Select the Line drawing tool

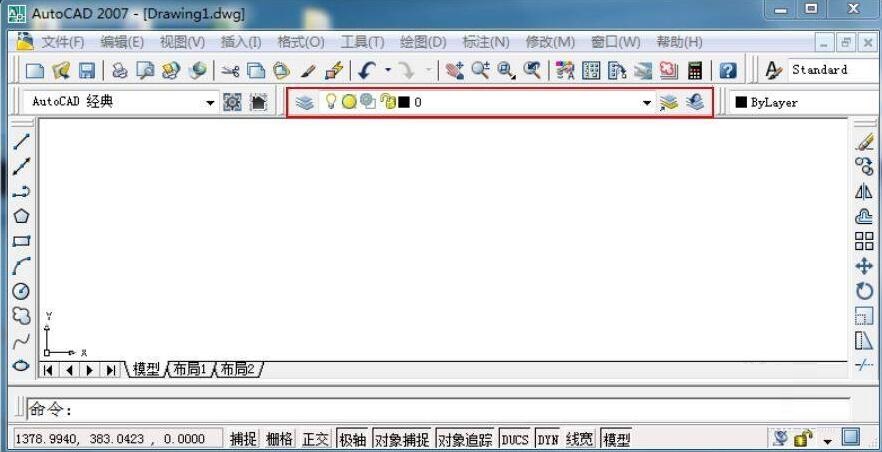coord(21,141)
